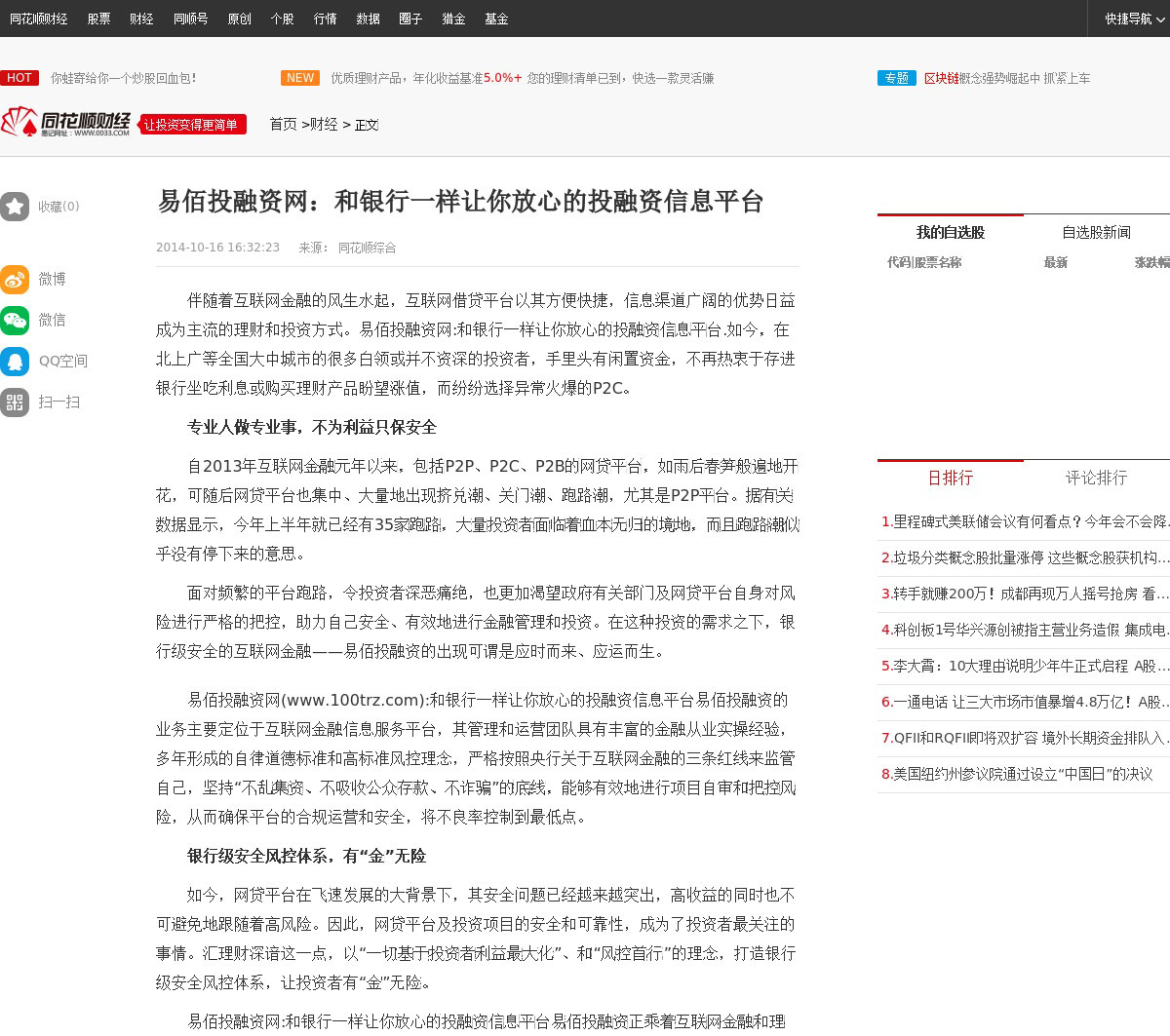Switch to 自选股新闻 tab

pyautogui.click(x=1096, y=232)
